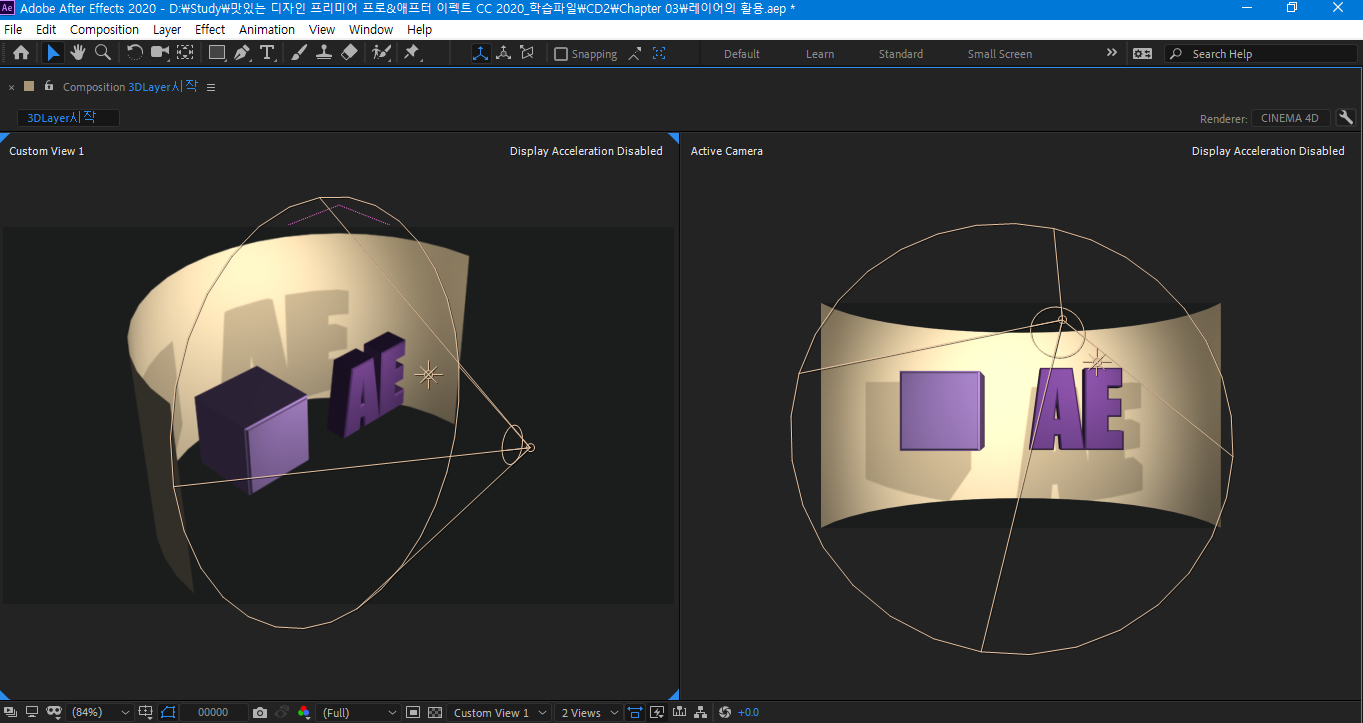Select the Selection arrow tool
1363x723 pixels.
[53, 53]
